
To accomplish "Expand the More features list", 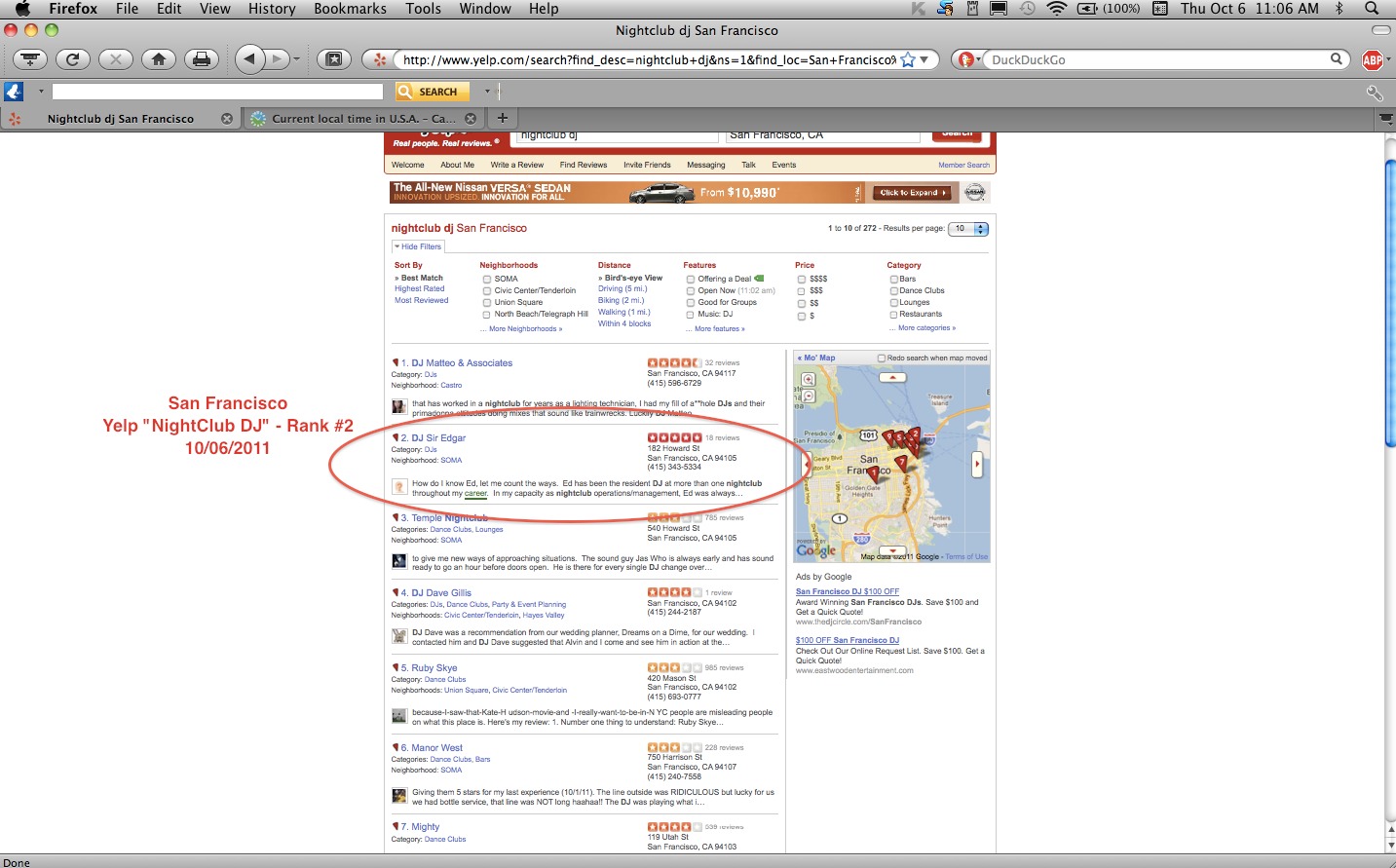I will pos(720,329).
